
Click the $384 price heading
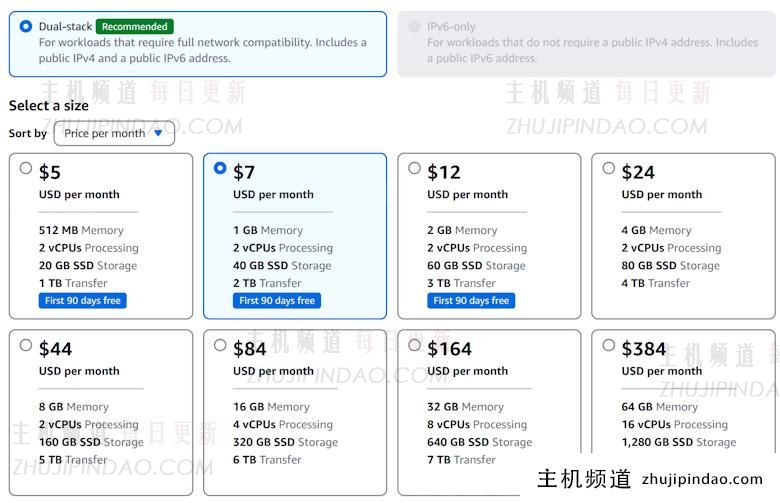pyautogui.click(x=644, y=349)
